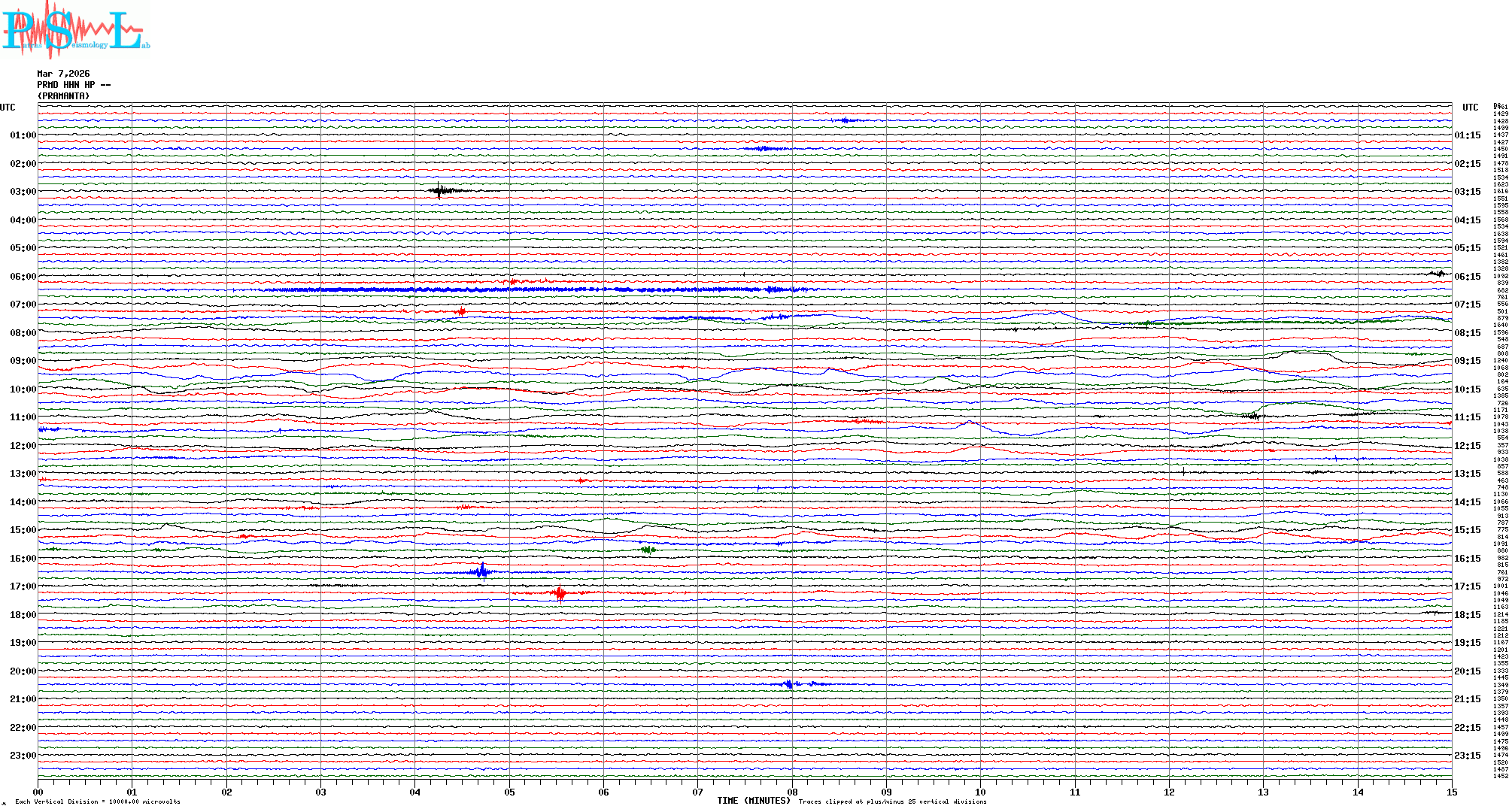1512x812 pixels.
Task: Click the small red burst below 07:00 trace
Action: [x=461, y=311]
